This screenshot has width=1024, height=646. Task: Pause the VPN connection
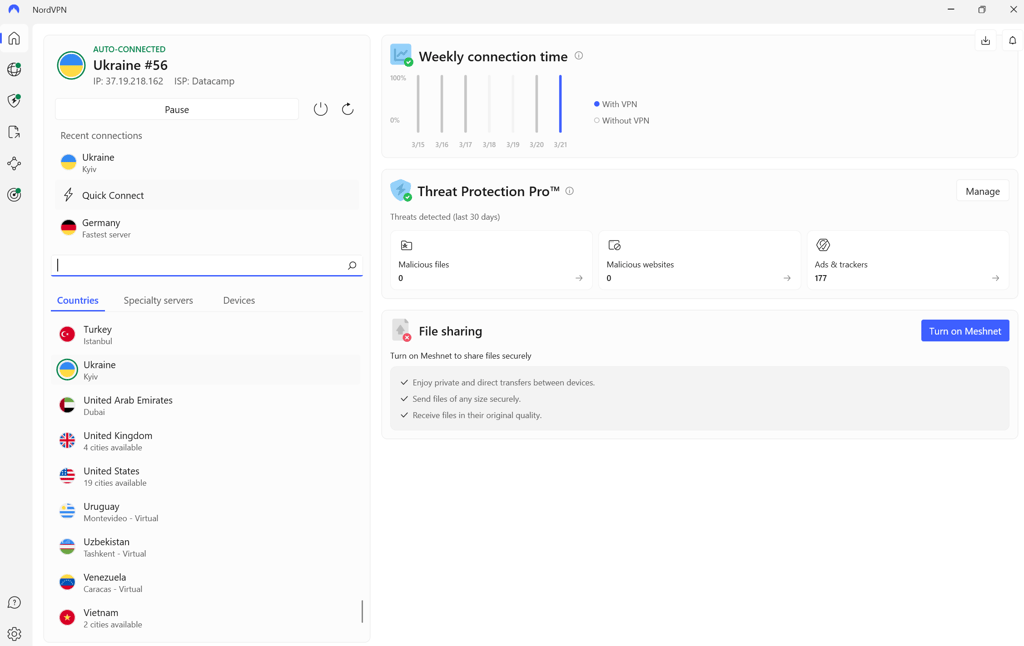[177, 110]
